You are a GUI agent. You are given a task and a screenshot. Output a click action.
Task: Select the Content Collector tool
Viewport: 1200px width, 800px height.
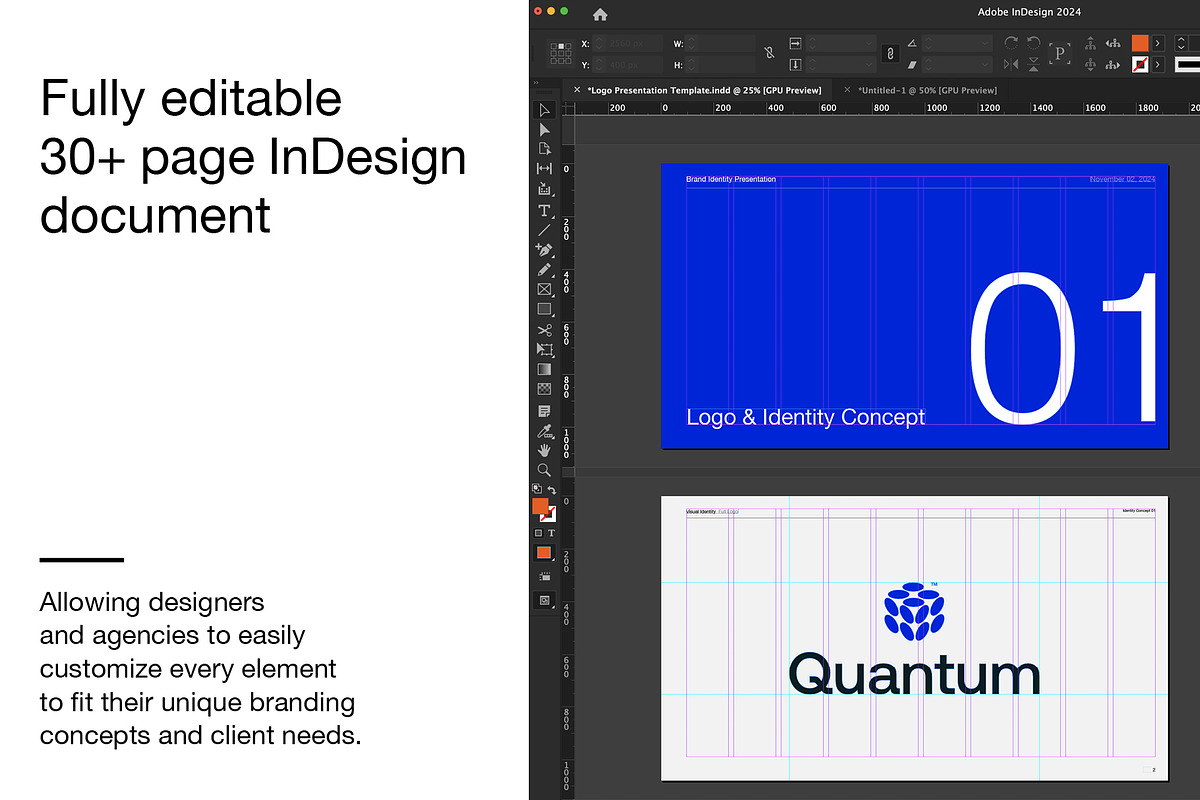click(x=544, y=189)
